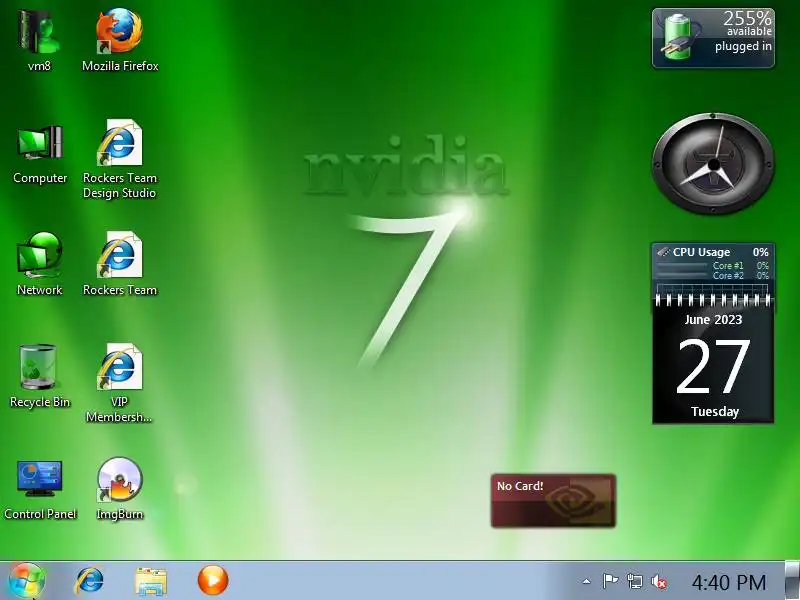The height and width of the screenshot is (600, 800).
Task: Click the 'Tuesday' label on calendar
Action: tap(714, 411)
